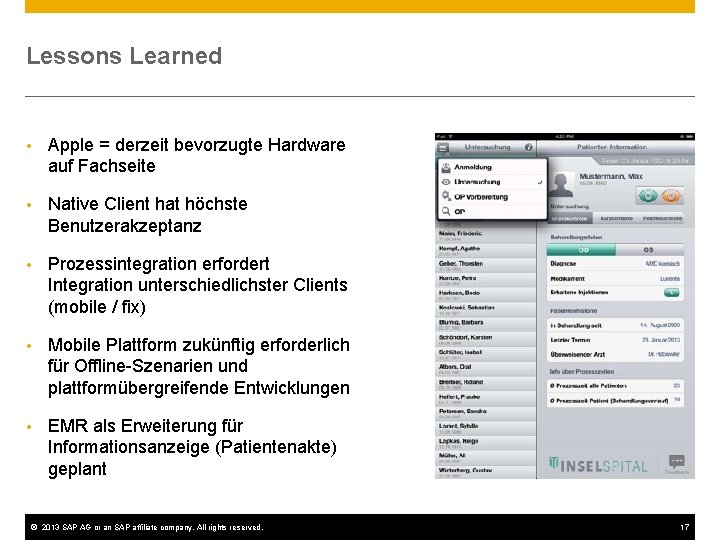Choose OP Vorbereitung in the popup menu

click(492, 197)
